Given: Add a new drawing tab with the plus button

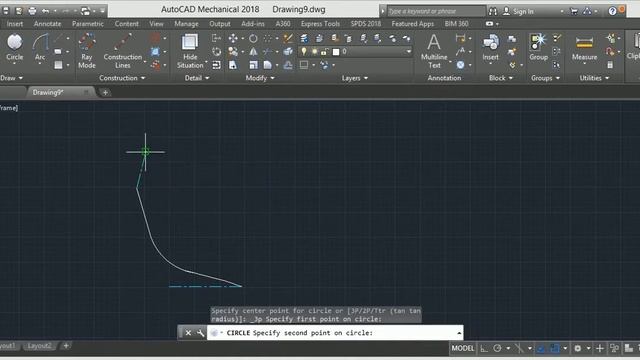Looking at the screenshot, I should pyautogui.click(x=105, y=93).
